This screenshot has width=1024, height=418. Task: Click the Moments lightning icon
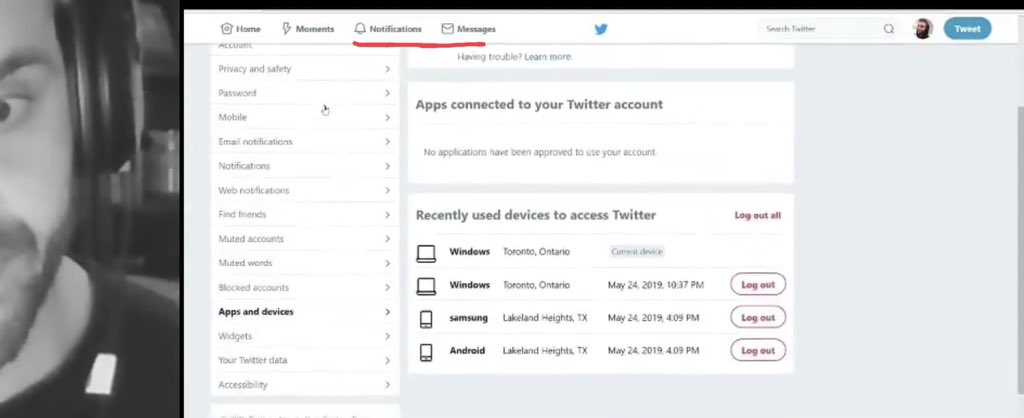286,29
